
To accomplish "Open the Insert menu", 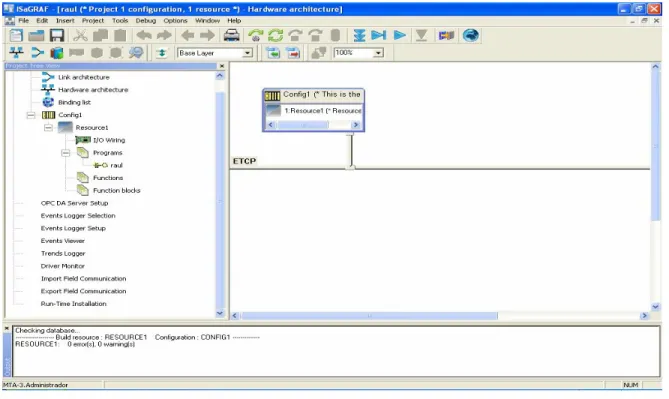I will coord(65,20).
